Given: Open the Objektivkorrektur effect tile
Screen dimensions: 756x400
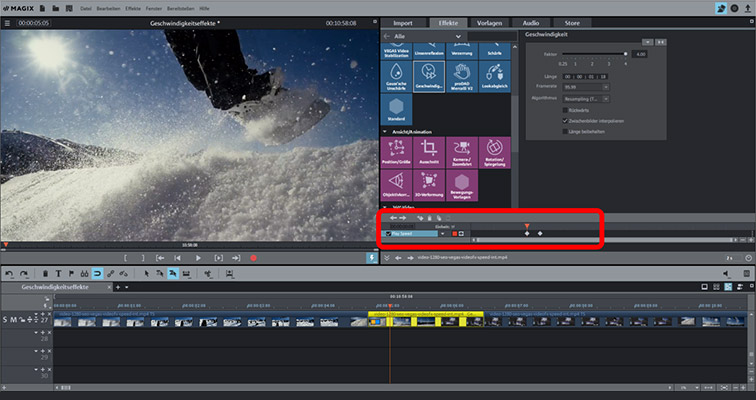Looking at the screenshot, I should point(396,186).
